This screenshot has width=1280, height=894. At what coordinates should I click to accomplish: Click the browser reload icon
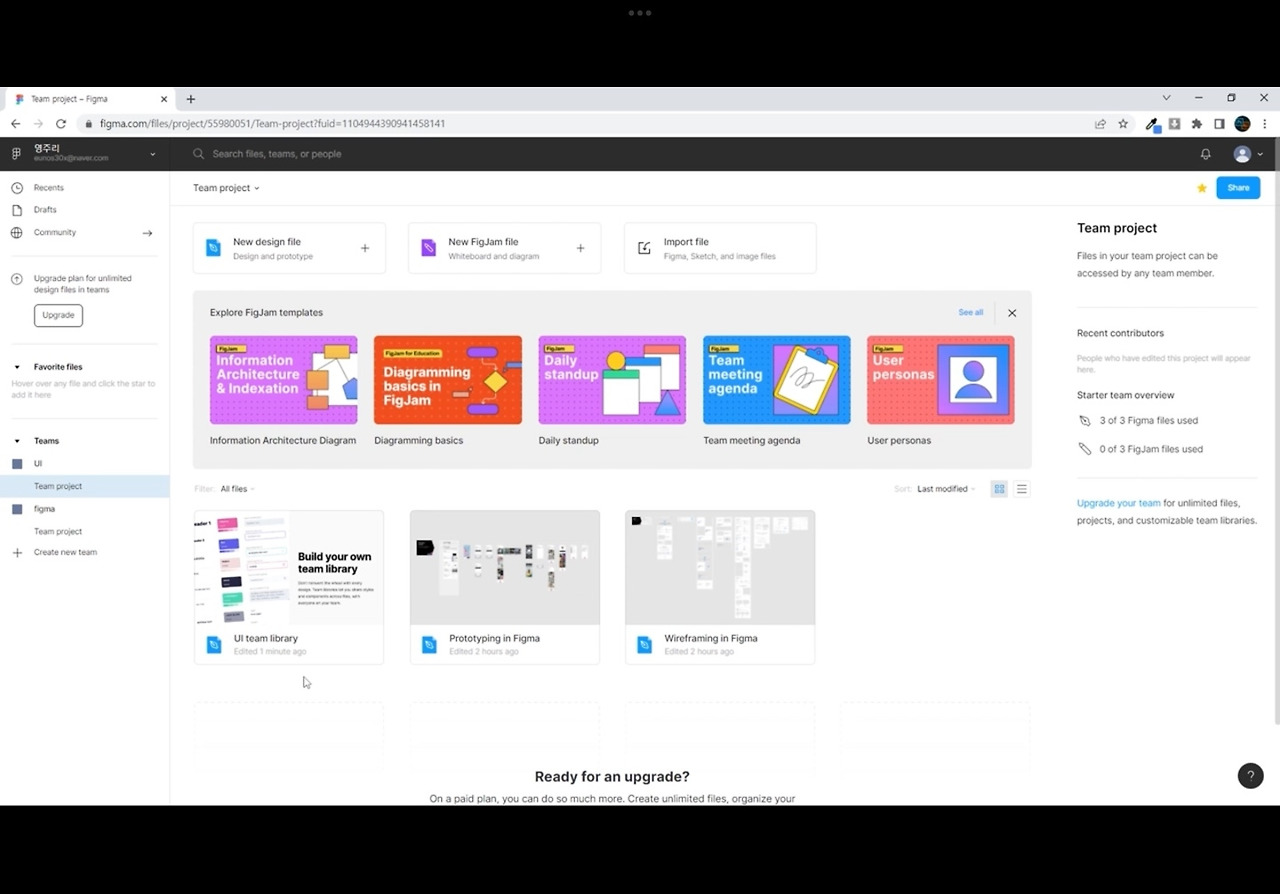pyautogui.click(x=61, y=124)
